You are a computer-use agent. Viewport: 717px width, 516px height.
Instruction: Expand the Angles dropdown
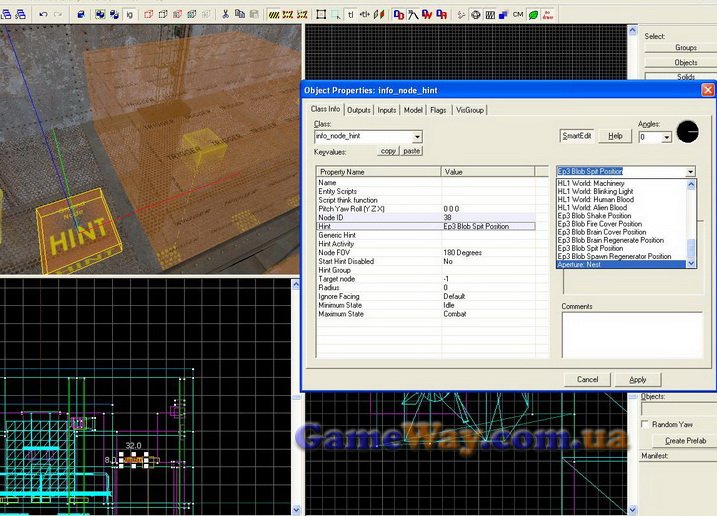coord(666,137)
